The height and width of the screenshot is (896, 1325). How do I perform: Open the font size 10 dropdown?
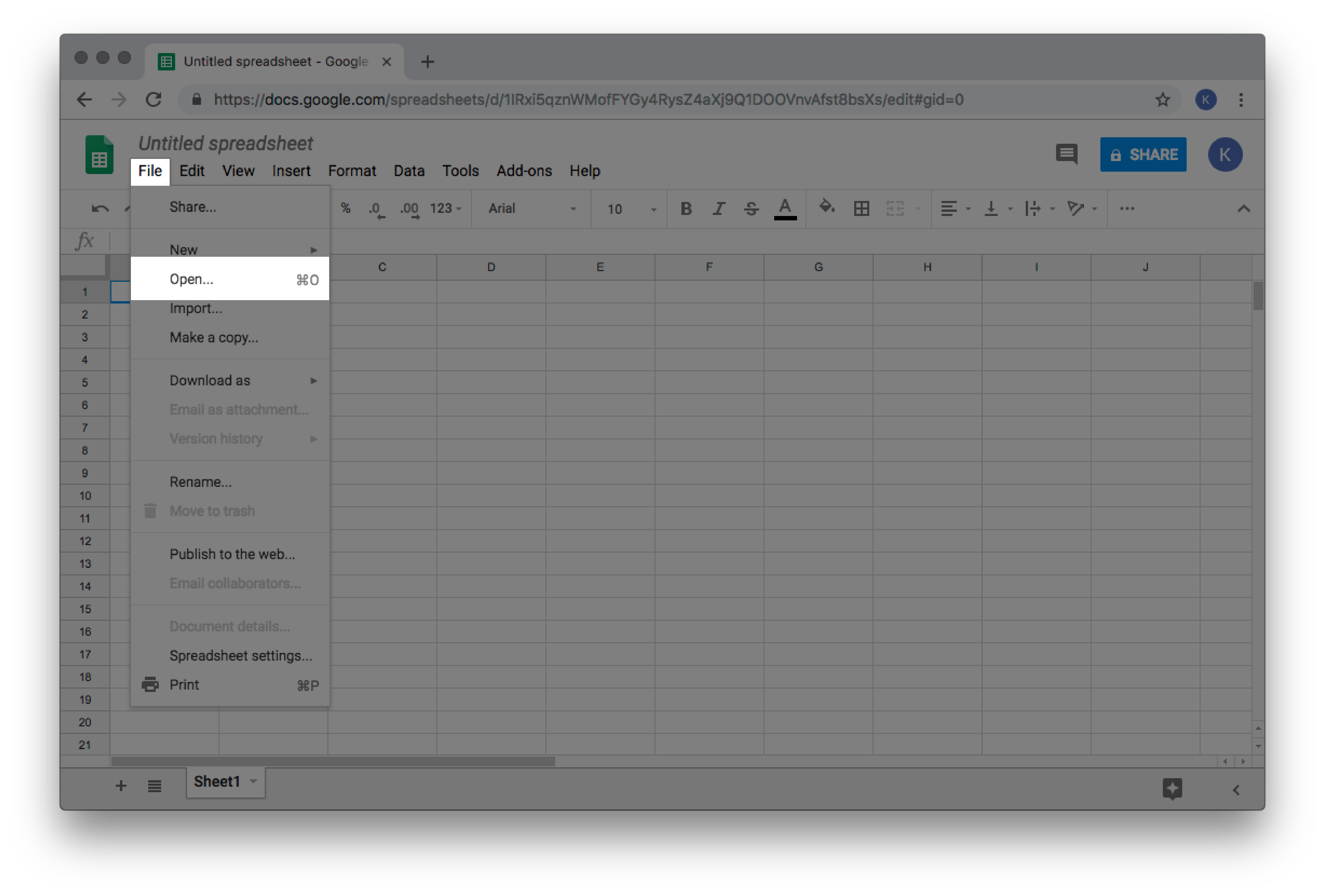point(631,209)
